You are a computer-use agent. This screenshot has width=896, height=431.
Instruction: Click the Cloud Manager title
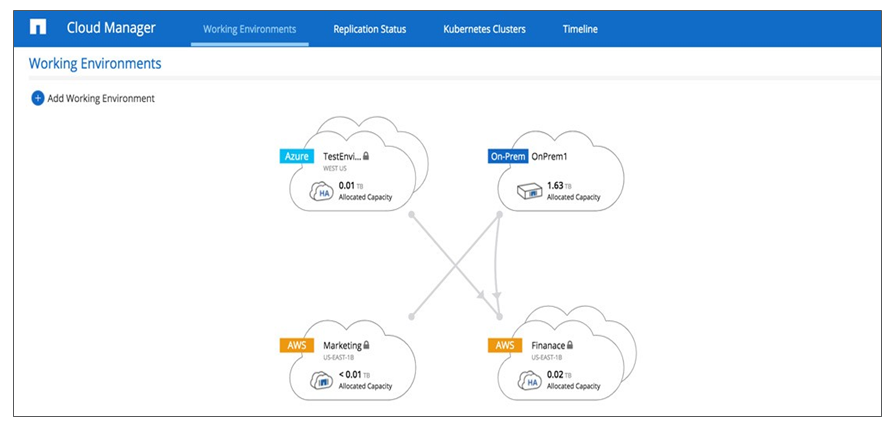(111, 28)
